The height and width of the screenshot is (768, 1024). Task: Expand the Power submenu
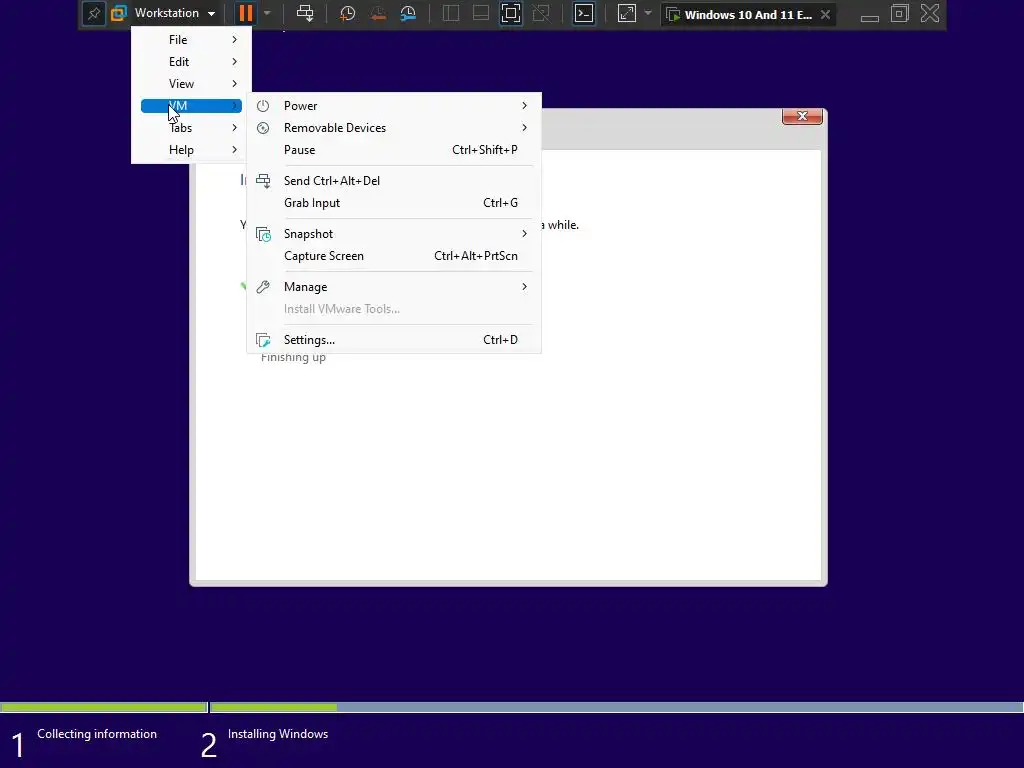[394, 106]
